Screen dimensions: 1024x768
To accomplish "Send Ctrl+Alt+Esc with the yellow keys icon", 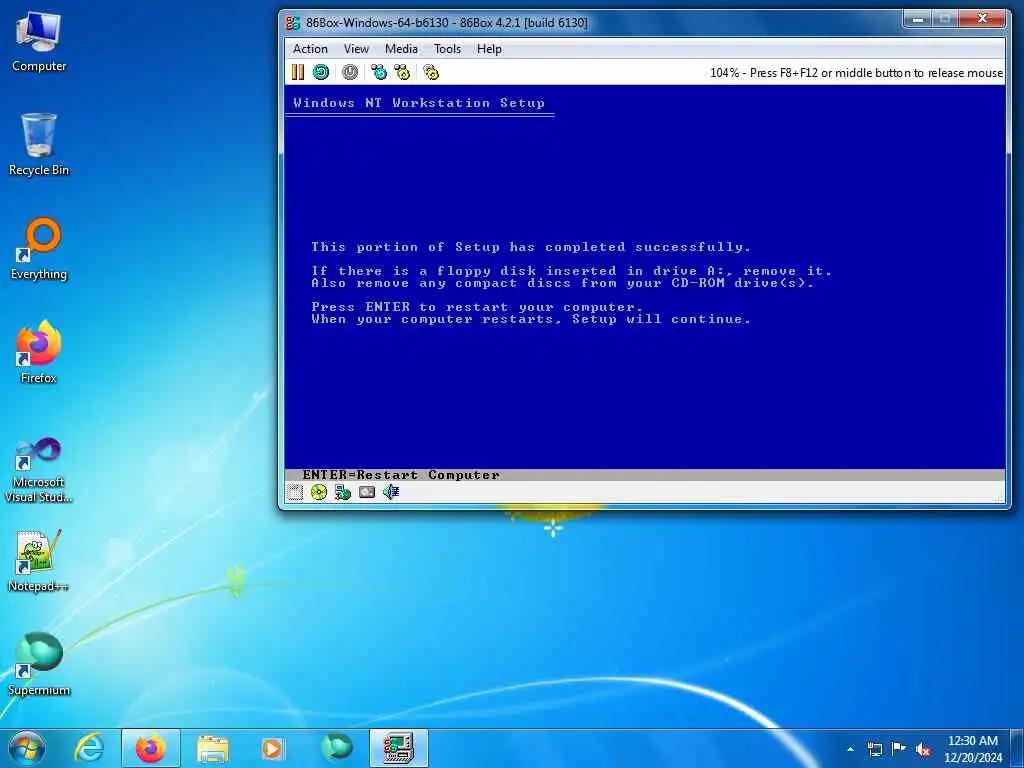I will point(402,72).
